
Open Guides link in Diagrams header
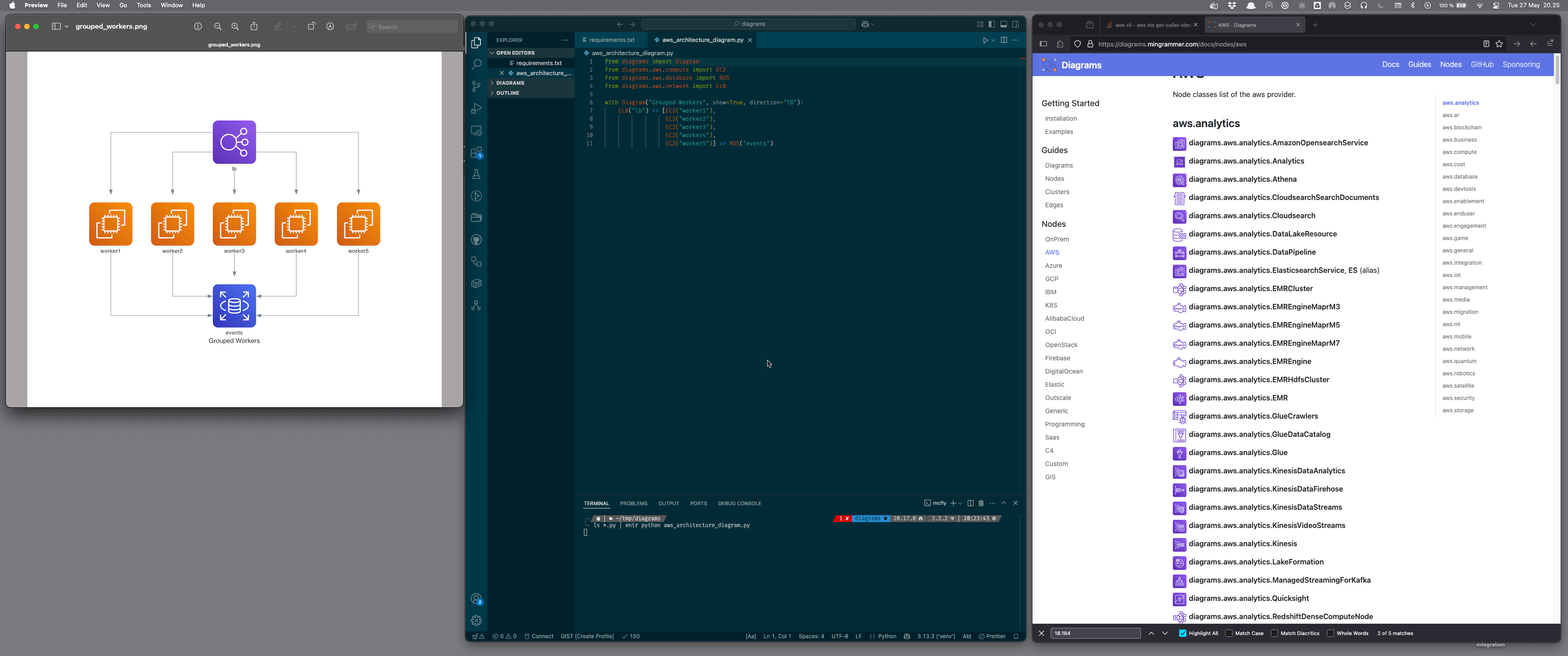click(x=1419, y=65)
